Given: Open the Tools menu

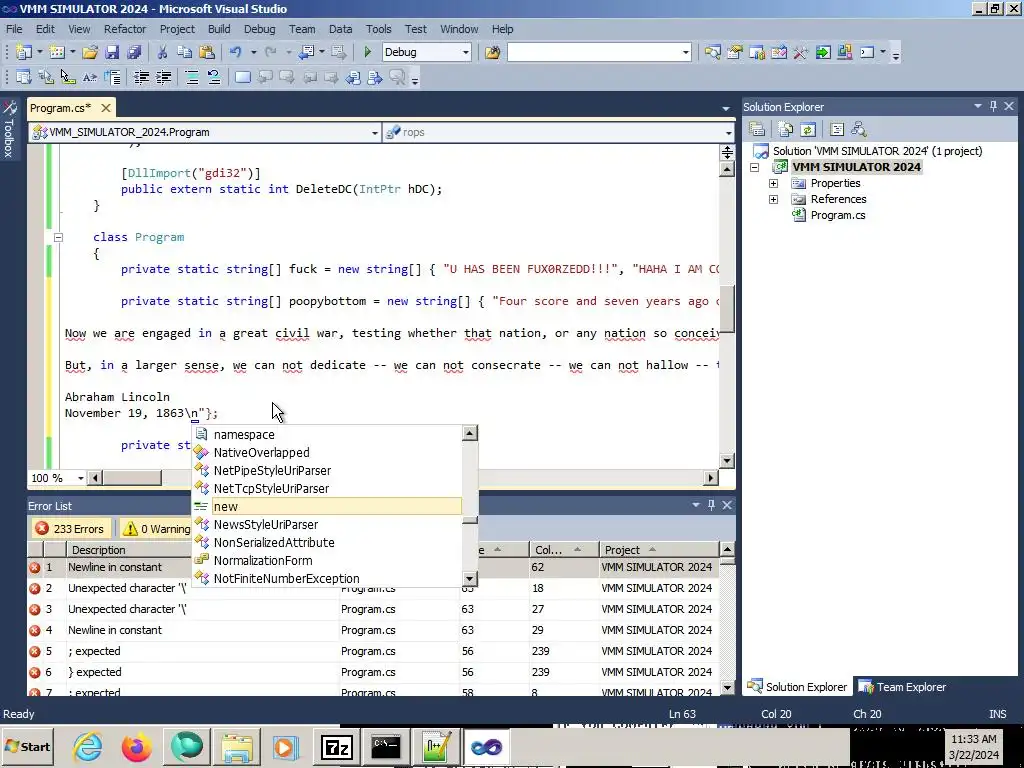Looking at the screenshot, I should pos(378,29).
